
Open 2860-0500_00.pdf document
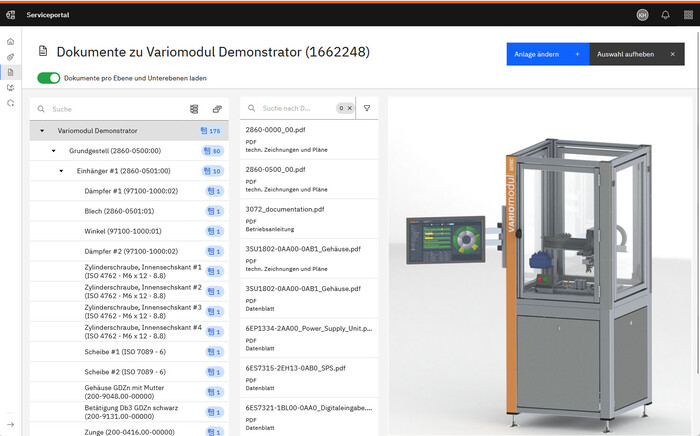pos(309,179)
